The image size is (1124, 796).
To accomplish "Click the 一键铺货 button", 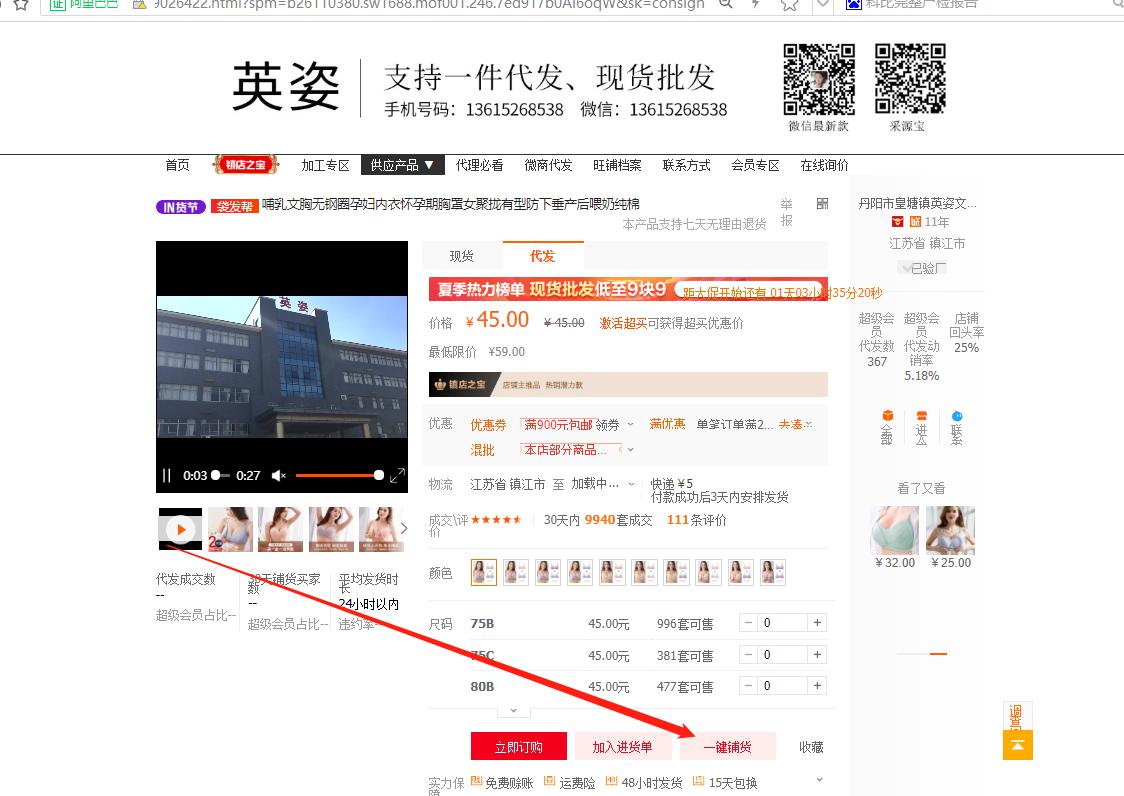I will [728, 746].
